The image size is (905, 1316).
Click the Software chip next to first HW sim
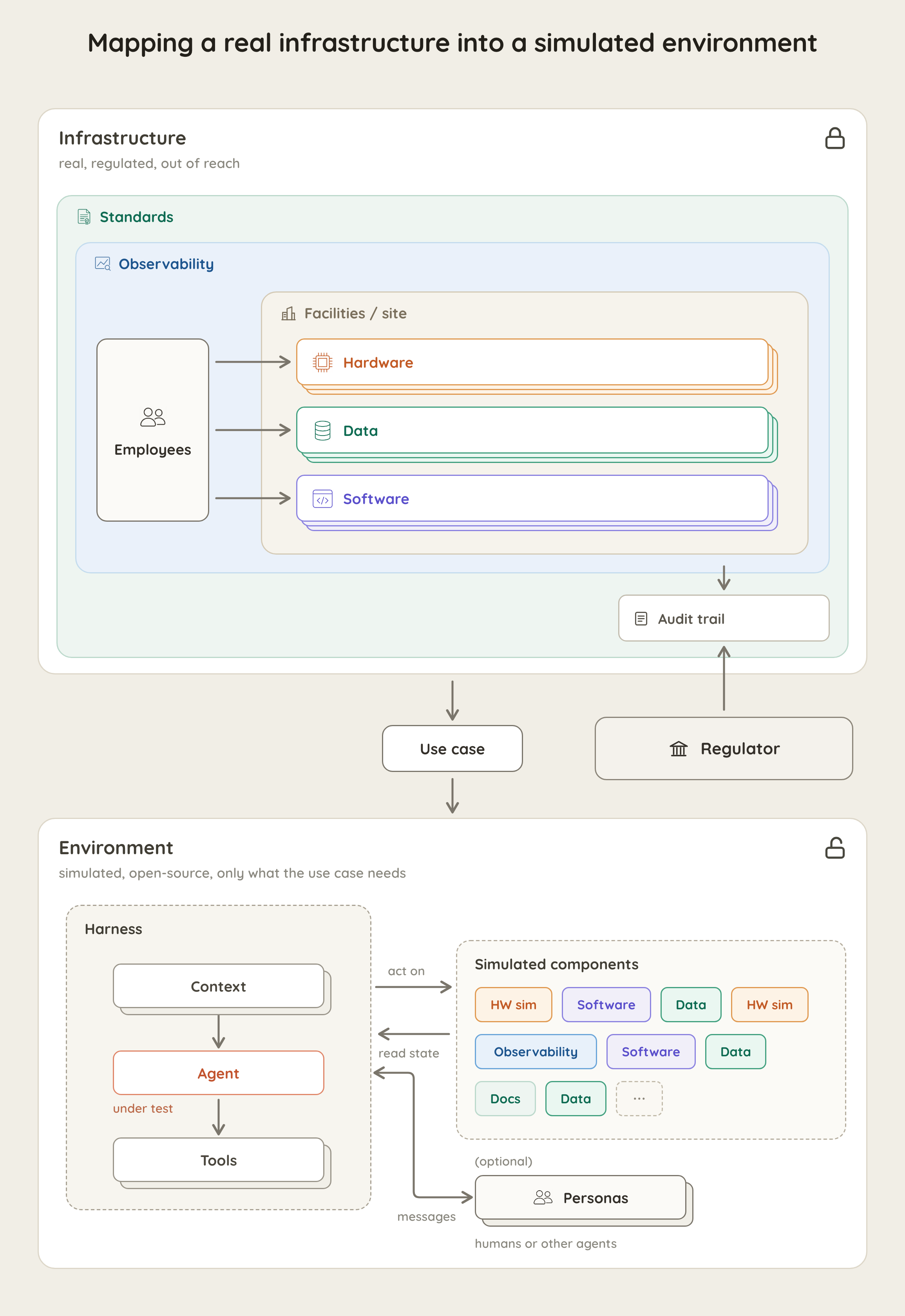(606, 1005)
